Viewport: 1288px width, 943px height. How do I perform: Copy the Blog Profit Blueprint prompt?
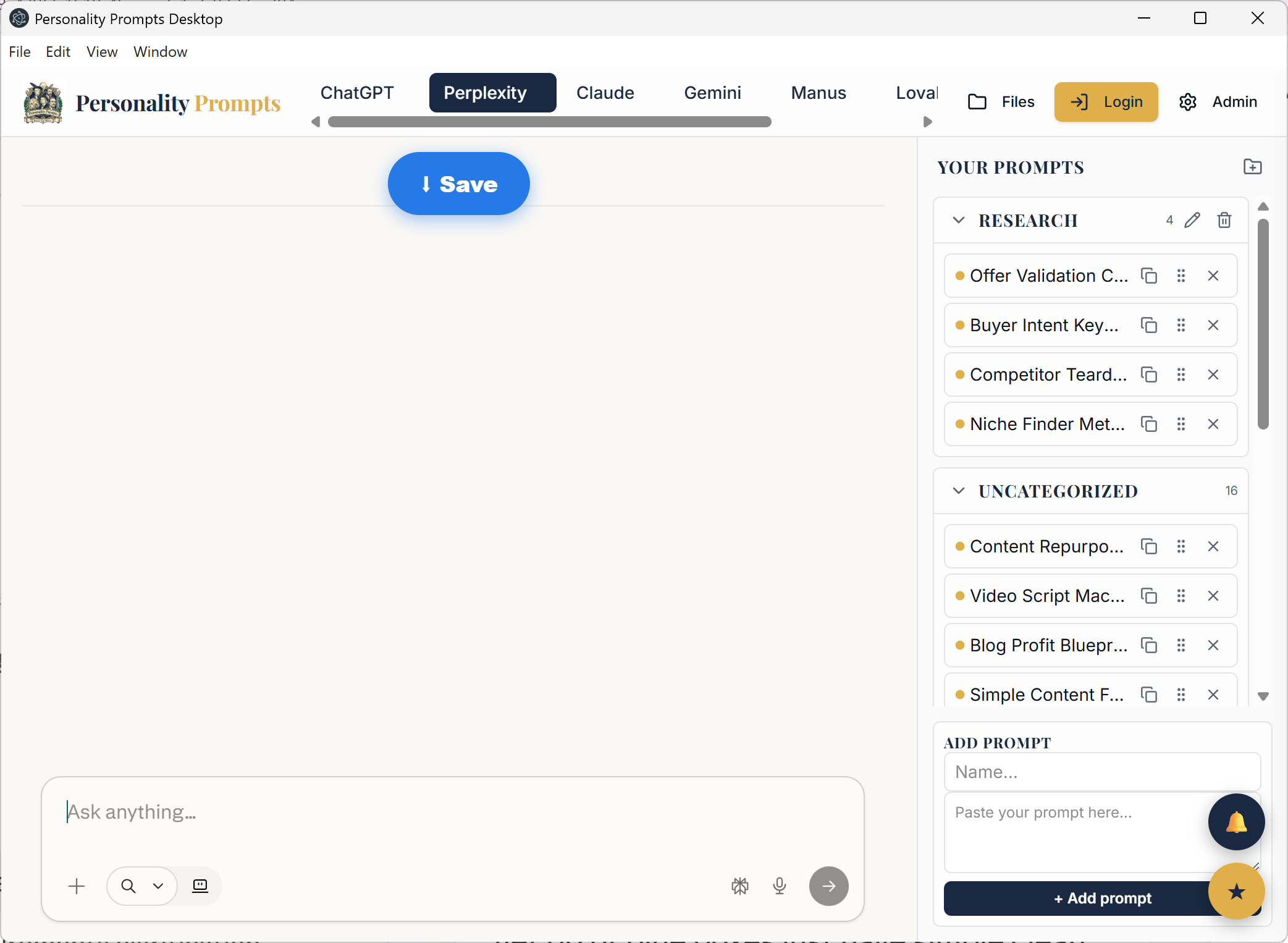click(x=1149, y=645)
